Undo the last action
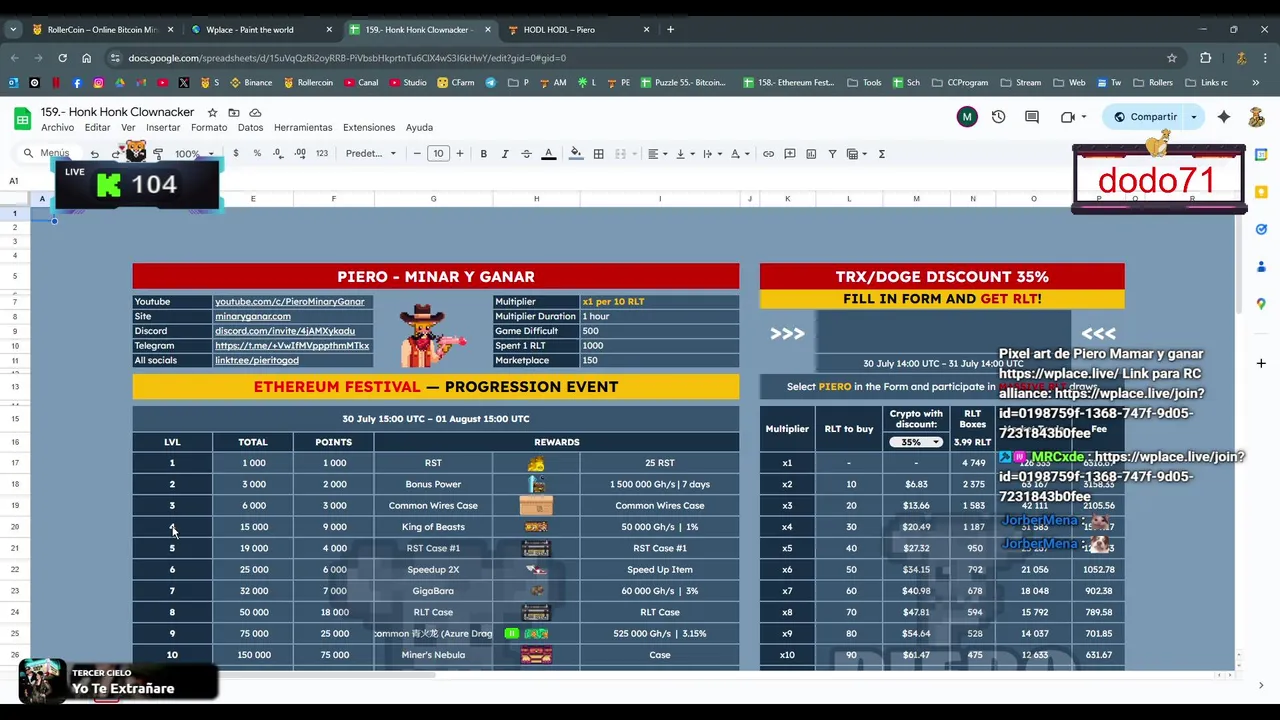 click(x=94, y=154)
